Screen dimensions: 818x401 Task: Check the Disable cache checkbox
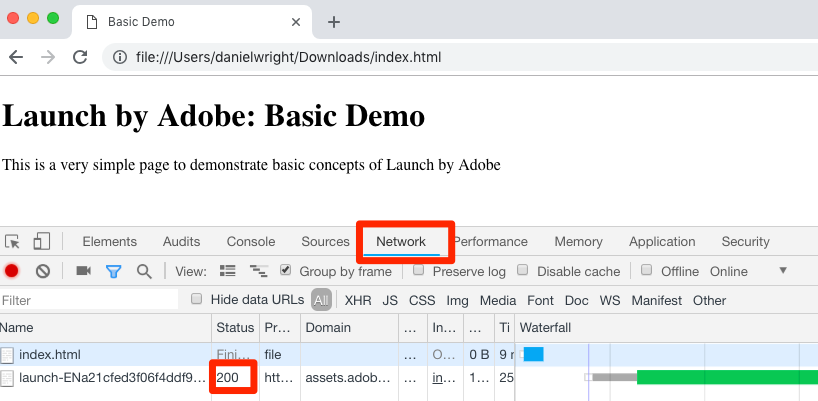[523, 270]
